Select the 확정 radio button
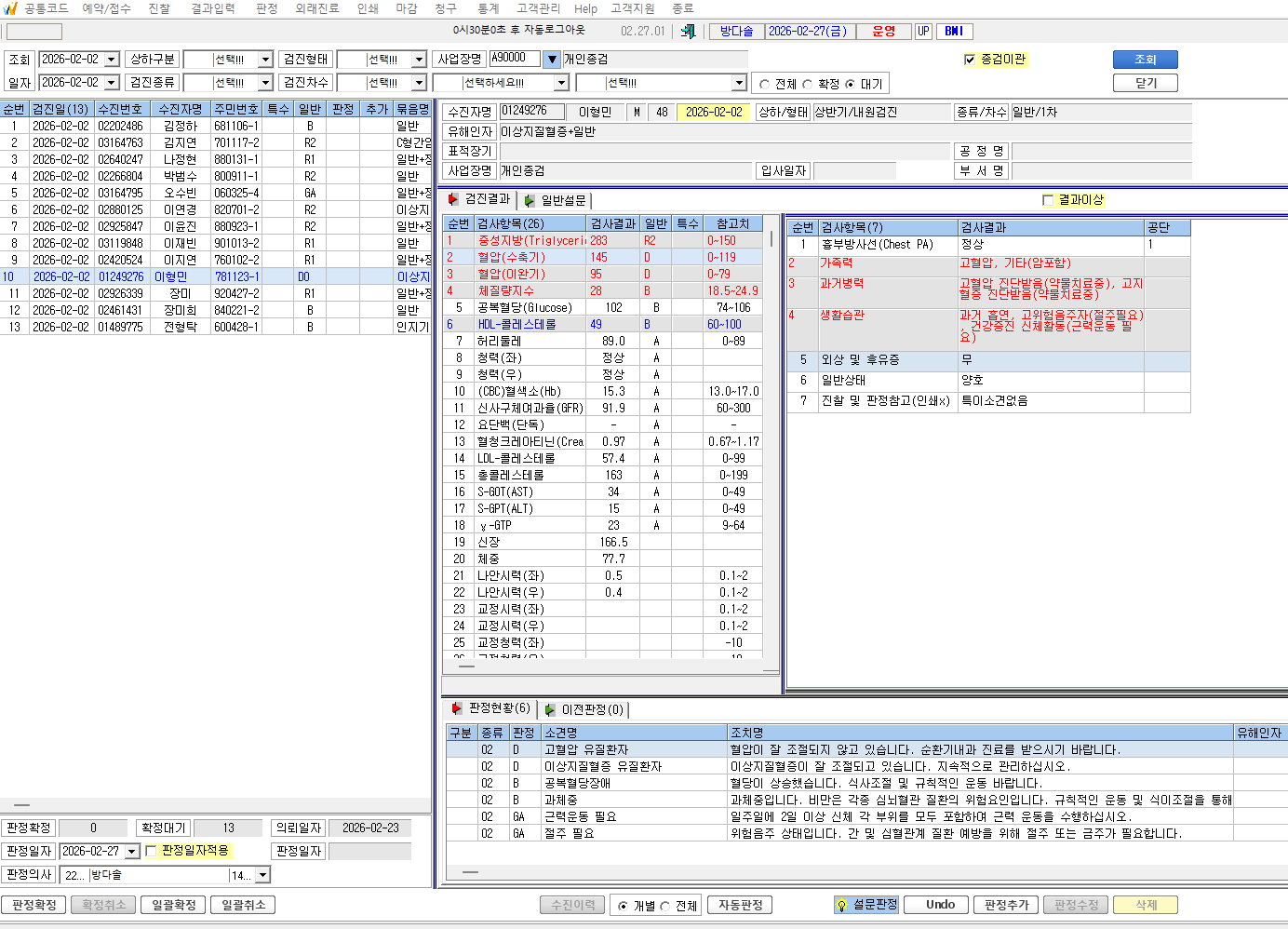 pos(807,85)
